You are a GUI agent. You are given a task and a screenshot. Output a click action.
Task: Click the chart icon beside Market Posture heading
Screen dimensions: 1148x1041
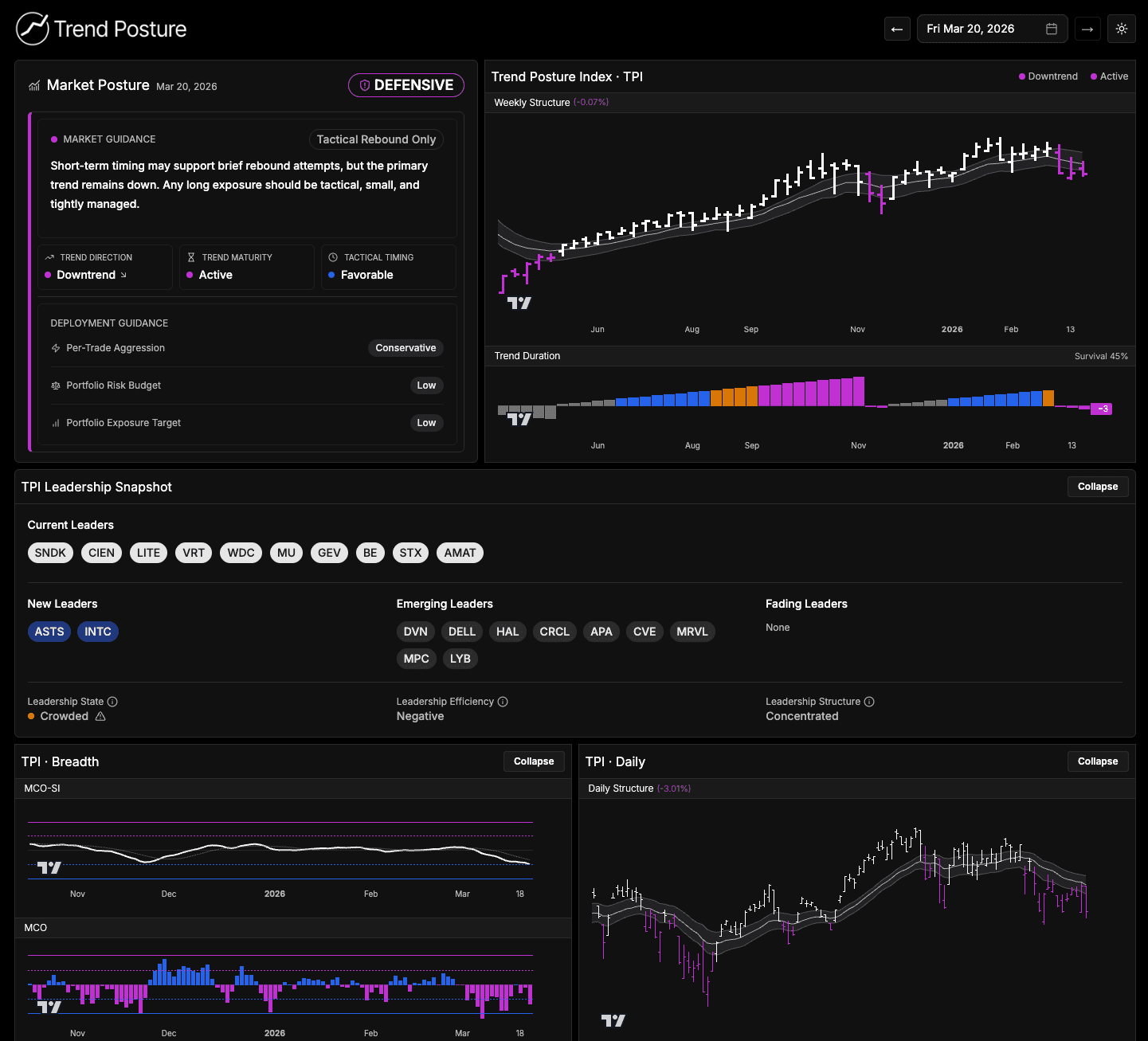pyautogui.click(x=33, y=85)
